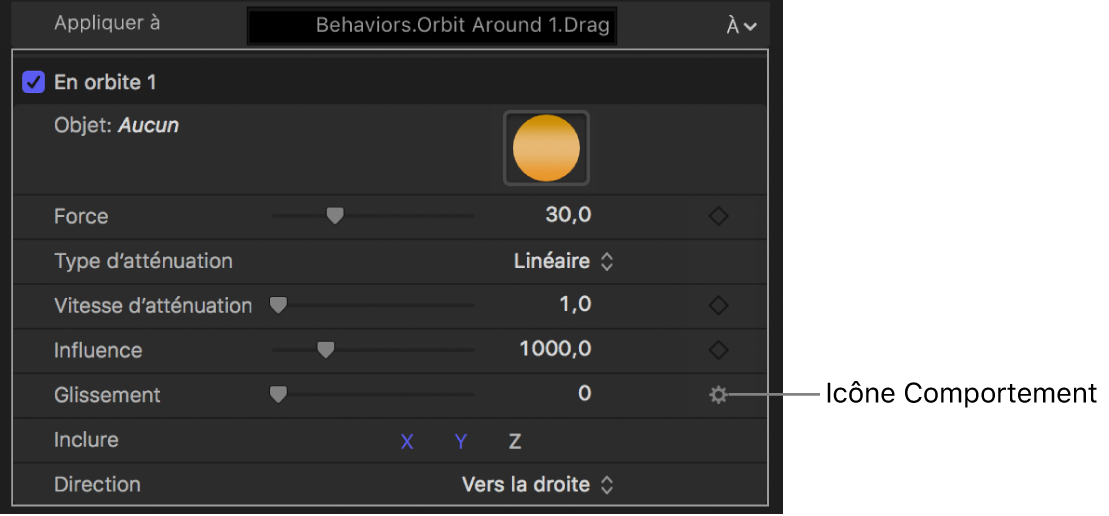The height and width of the screenshot is (516, 1109).
Task: Click the Glissement behavior gear icon
Action: tap(719, 395)
